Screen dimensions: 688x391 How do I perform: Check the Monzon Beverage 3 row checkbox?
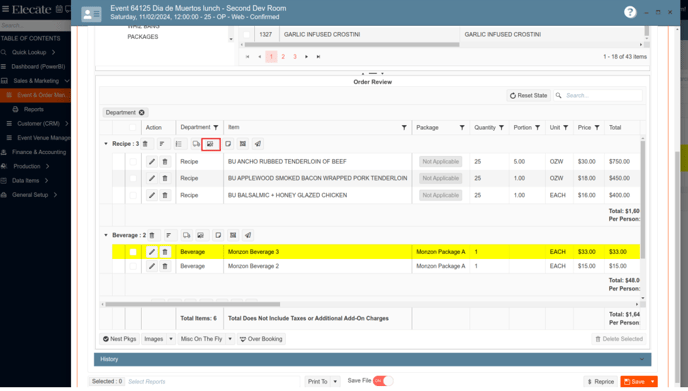coord(133,252)
